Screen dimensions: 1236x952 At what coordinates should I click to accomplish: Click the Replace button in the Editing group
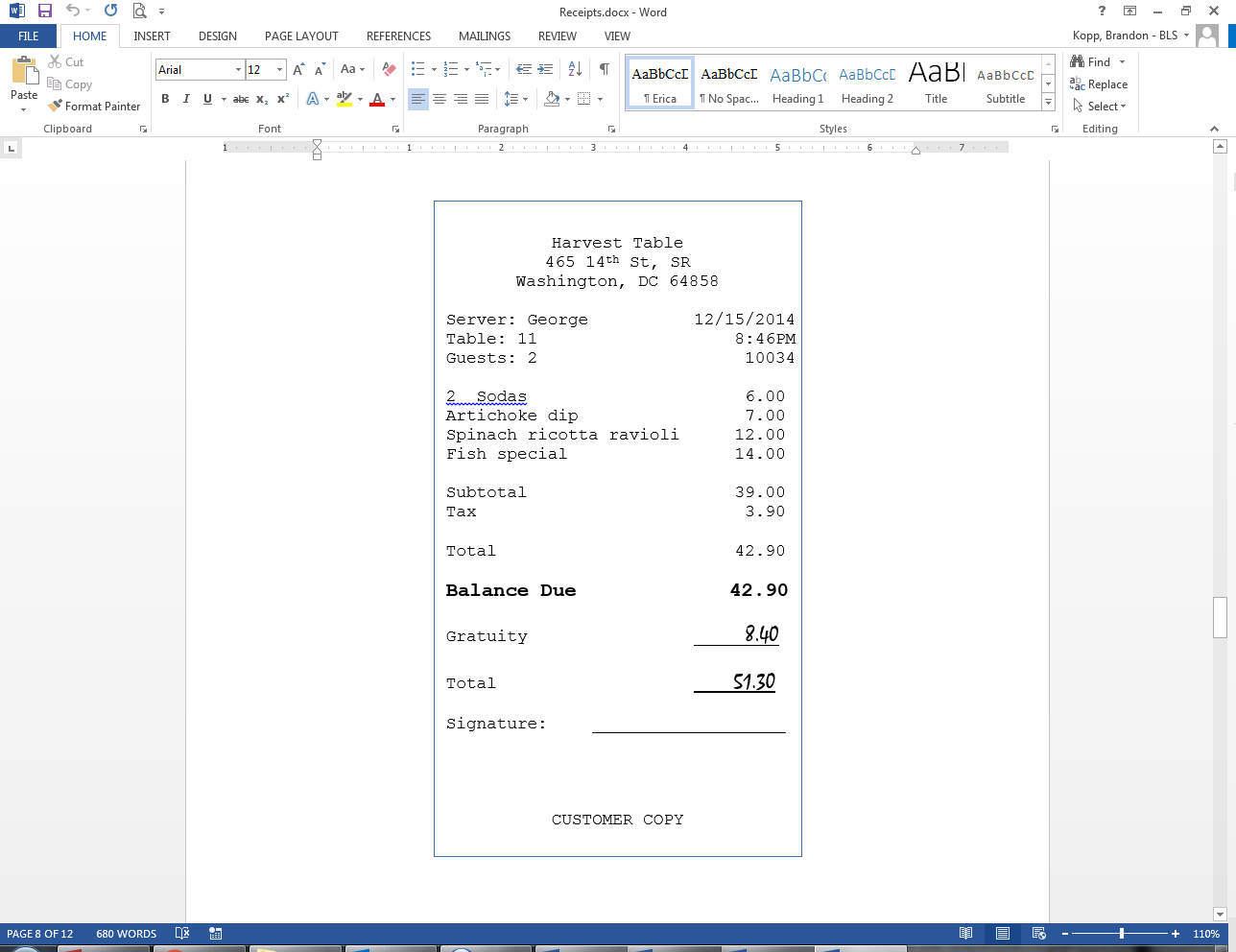point(1099,84)
